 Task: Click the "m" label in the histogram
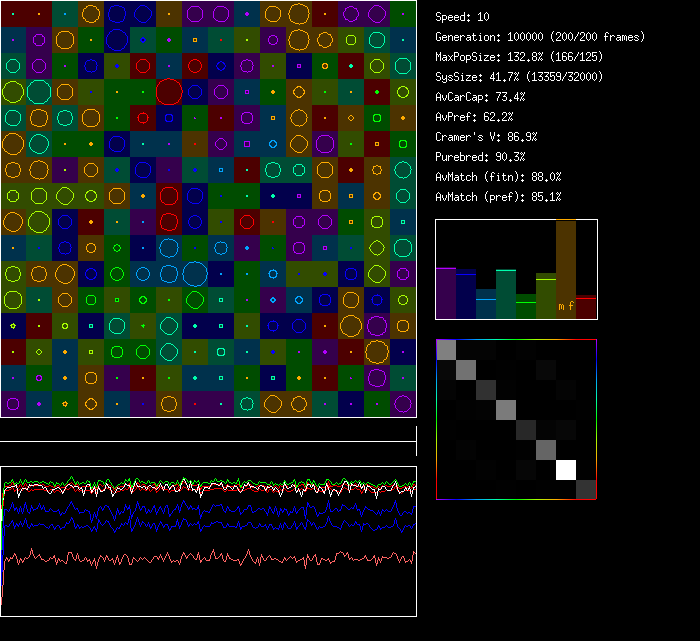561,306
